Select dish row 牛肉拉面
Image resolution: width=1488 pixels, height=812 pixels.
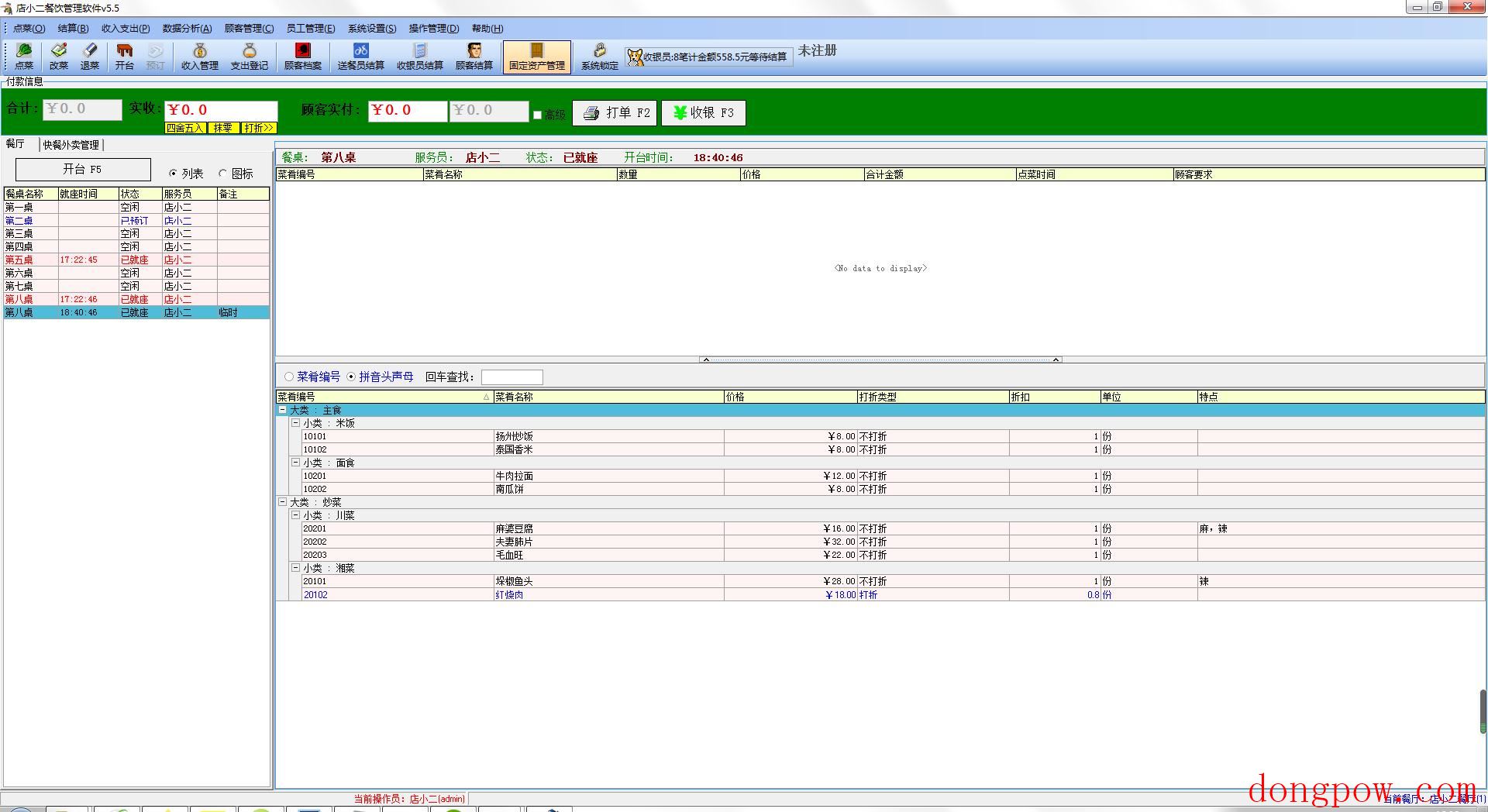(894, 476)
